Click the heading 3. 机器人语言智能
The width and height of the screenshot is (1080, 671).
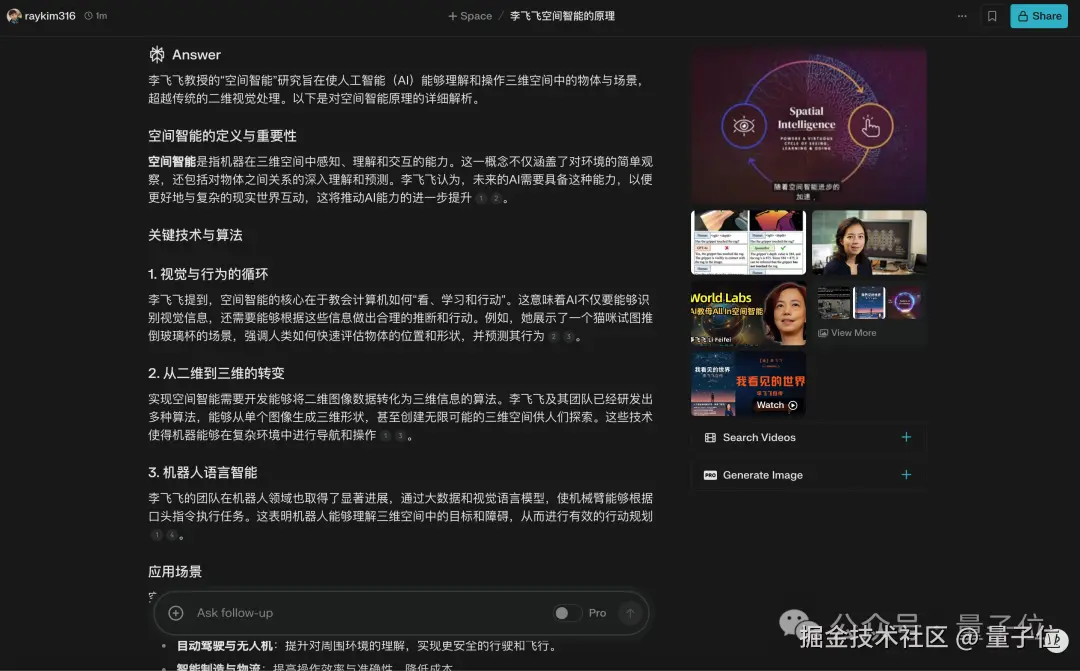[x=202, y=473]
